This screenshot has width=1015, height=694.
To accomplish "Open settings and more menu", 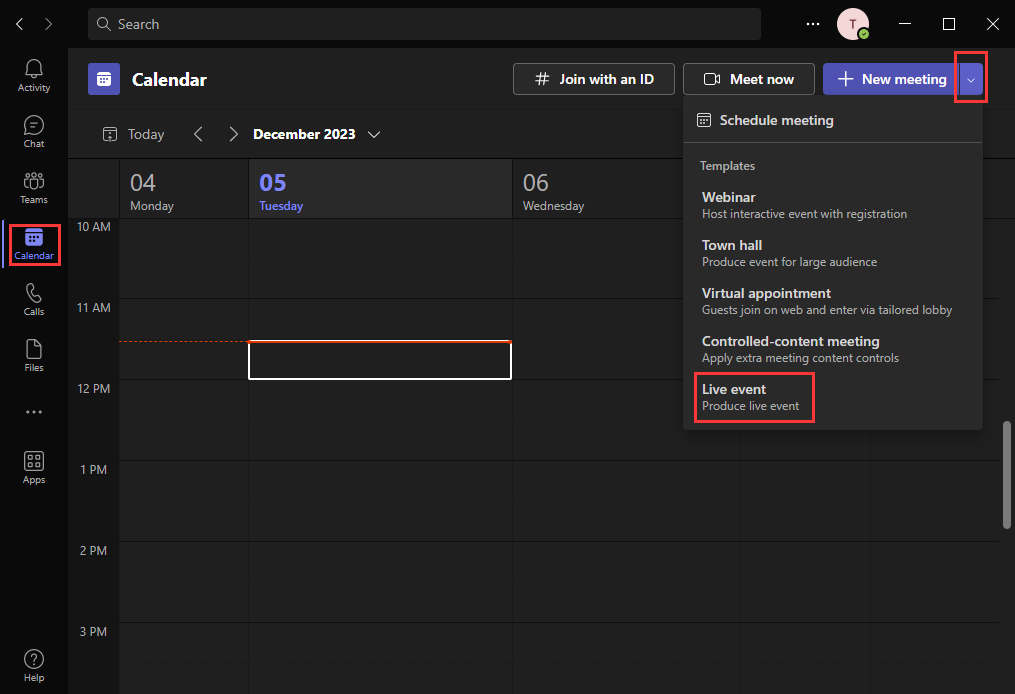I will [812, 24].
